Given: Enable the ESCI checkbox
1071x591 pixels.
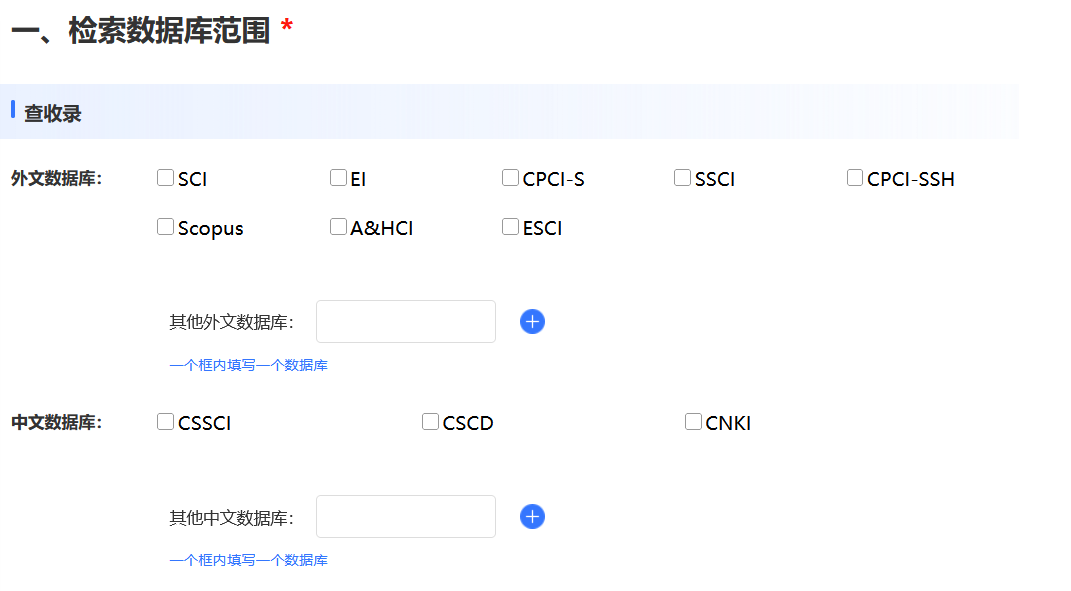Looking at the screenshot, I should click(511, 227).
